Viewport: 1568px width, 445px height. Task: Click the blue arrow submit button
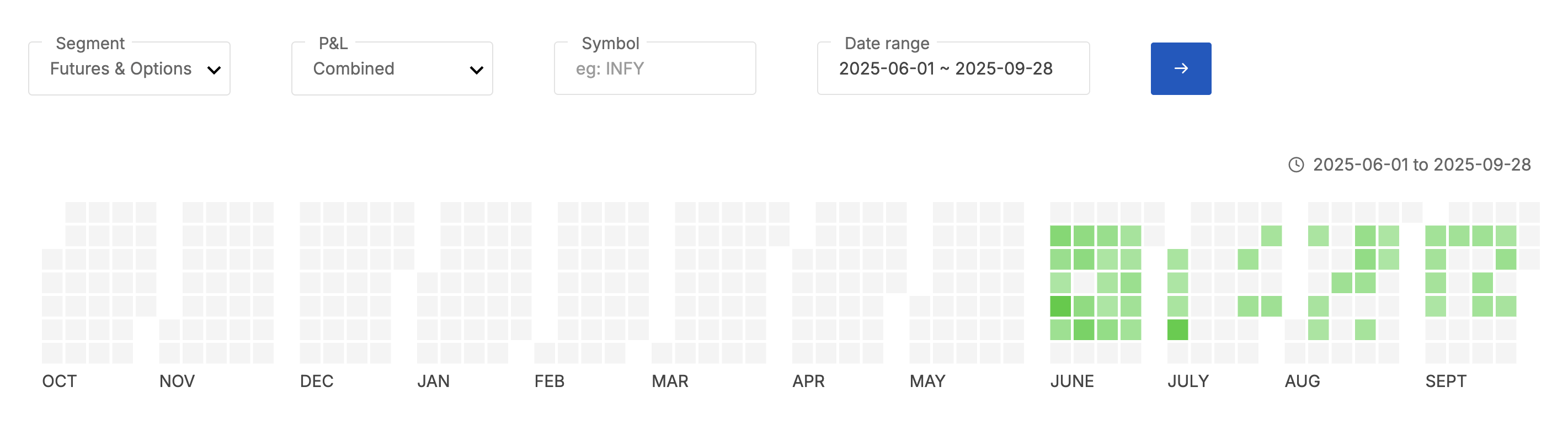pyautogui.click(x=1180, y=68)
